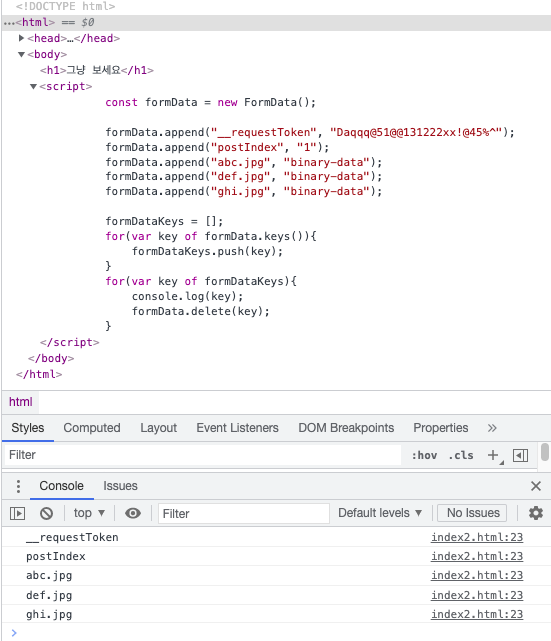The height and width of the screenshot is (641, 551).
Task: Open the DOM Breakpoints tab
Action: (346, 428)
